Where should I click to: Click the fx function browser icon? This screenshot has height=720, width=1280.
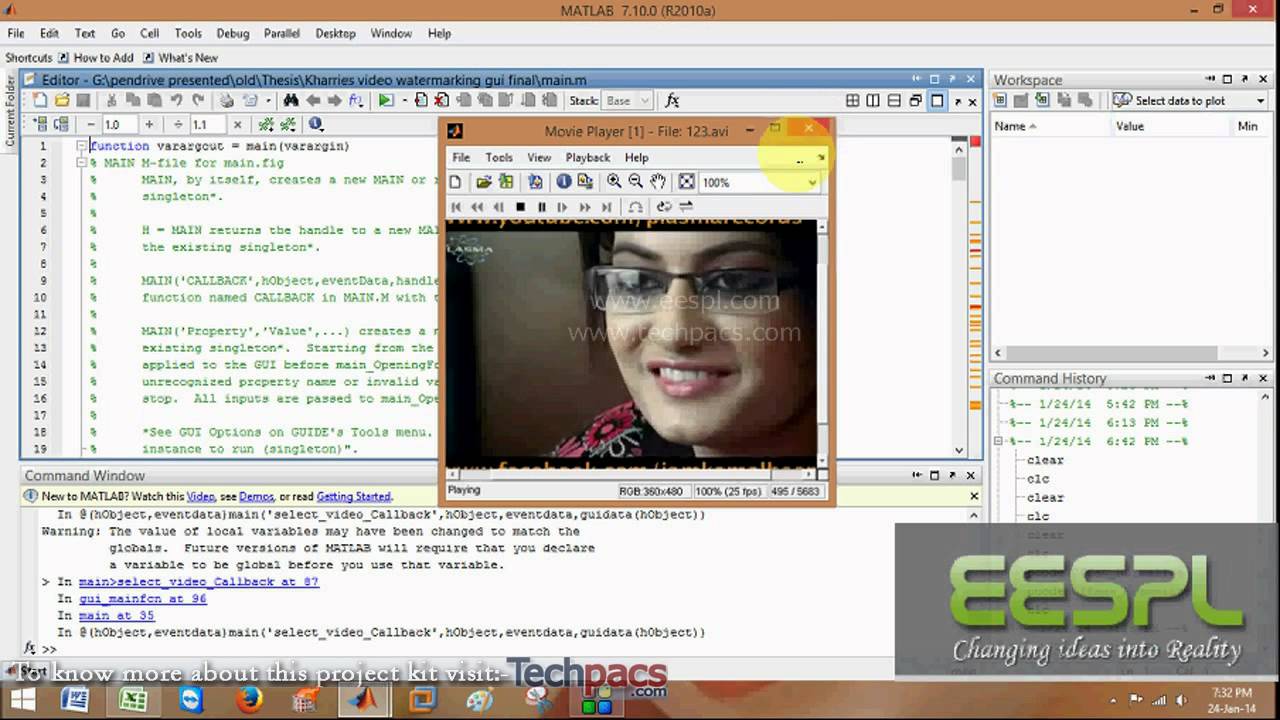point(673,100)
